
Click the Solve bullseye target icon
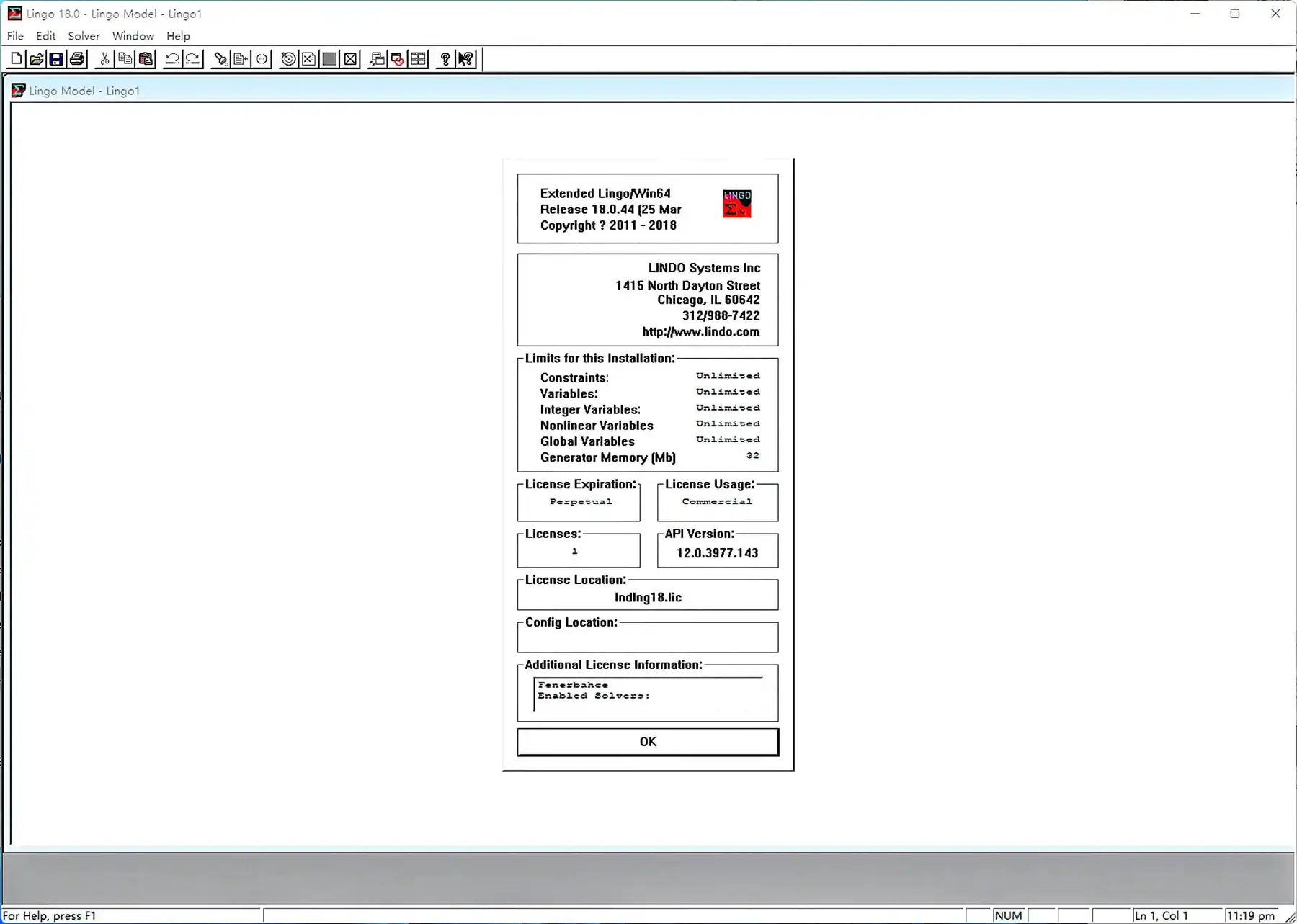point(288,59)
